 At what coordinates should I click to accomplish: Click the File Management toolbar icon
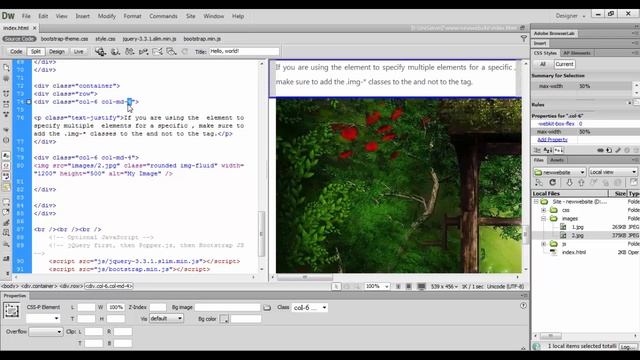129,51
